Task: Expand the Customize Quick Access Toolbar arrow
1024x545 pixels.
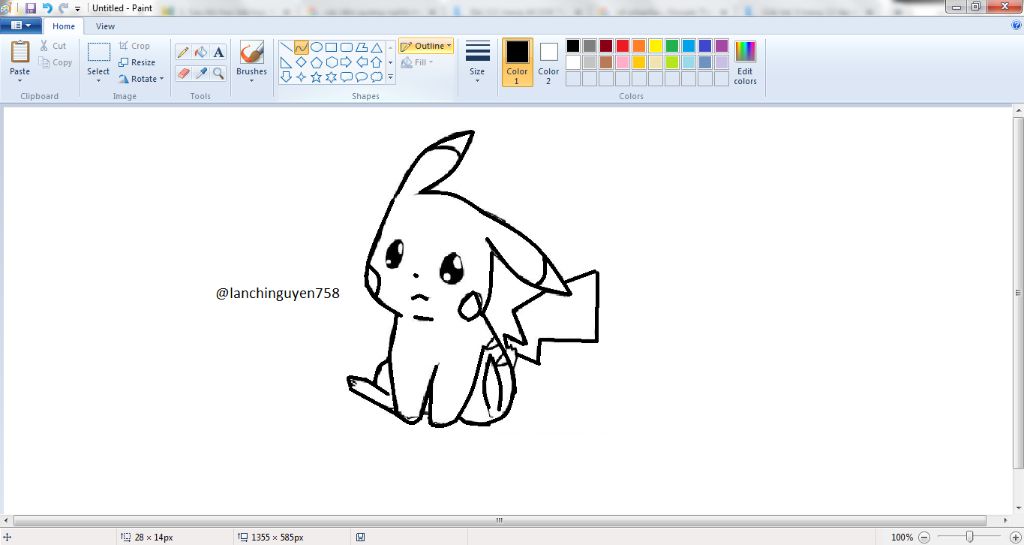Action: pos(77,8)
